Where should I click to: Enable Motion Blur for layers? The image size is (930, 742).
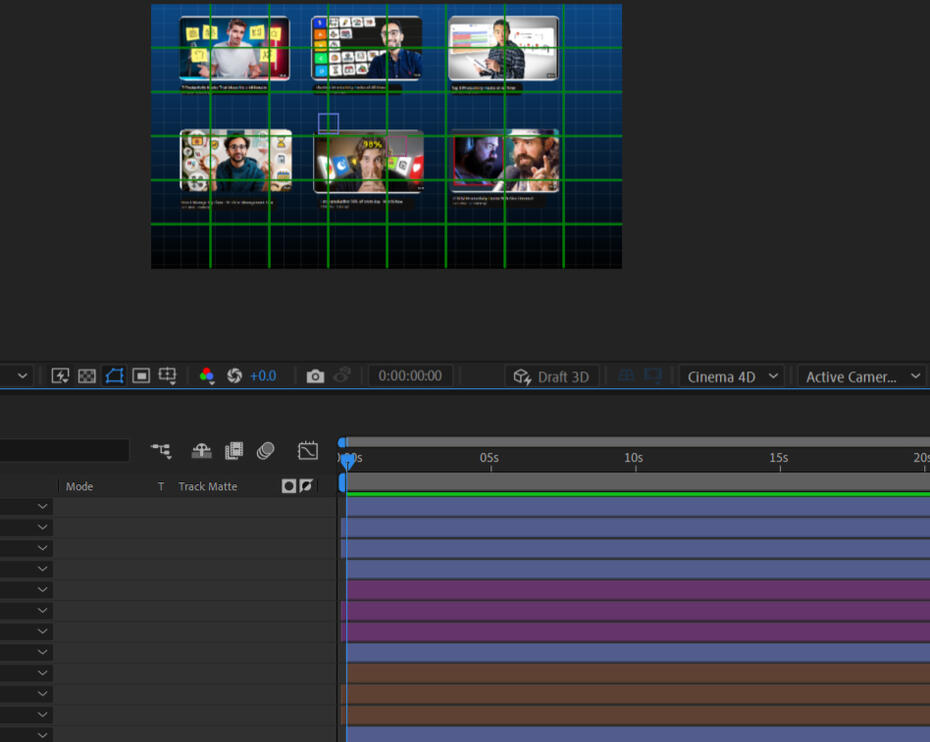click(x=265, y=451)
